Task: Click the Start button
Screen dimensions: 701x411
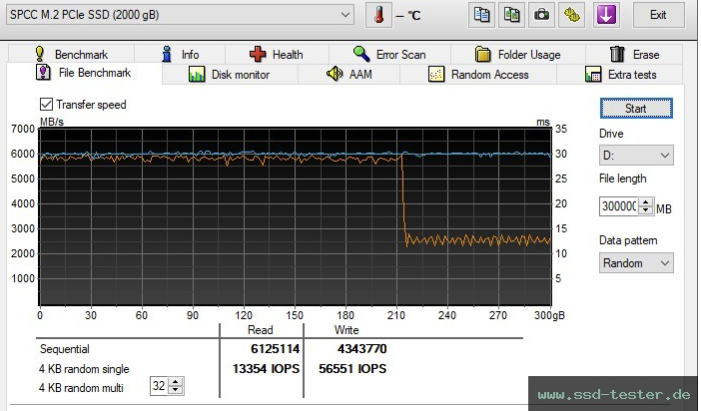Action: click(x=636, y=109)
